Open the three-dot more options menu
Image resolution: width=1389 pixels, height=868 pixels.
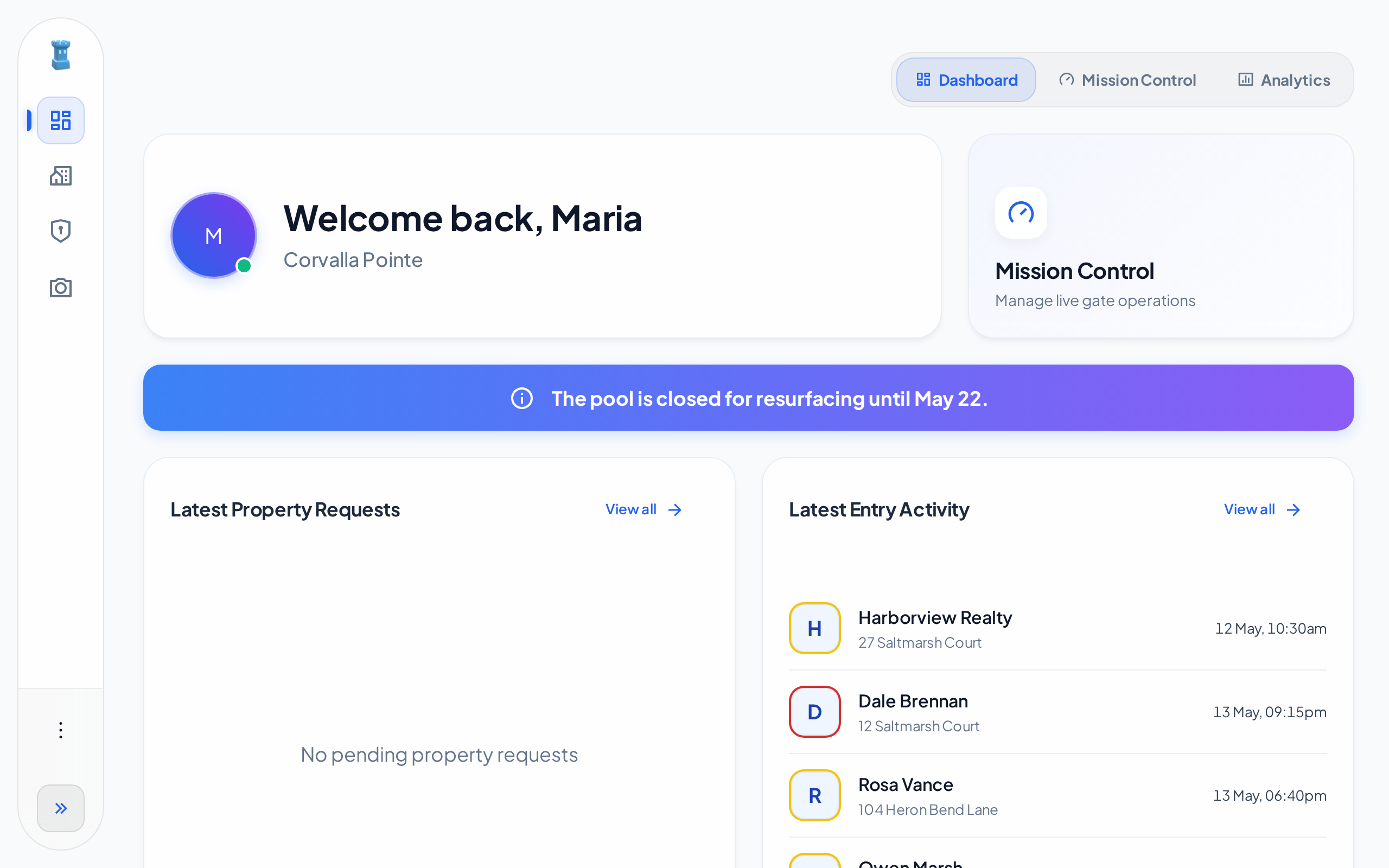point(60,730)
